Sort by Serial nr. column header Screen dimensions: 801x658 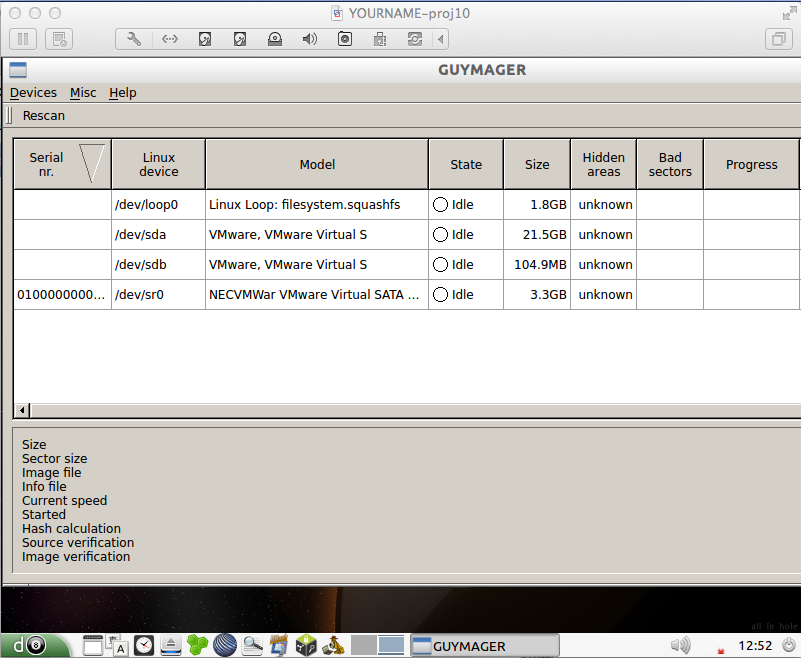click(x=62, y=164)
